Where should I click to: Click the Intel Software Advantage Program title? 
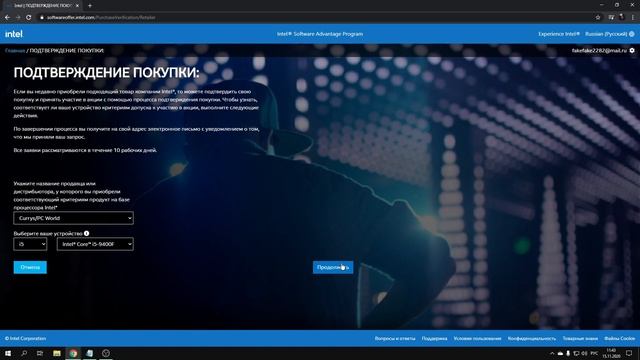pos(320,34)
